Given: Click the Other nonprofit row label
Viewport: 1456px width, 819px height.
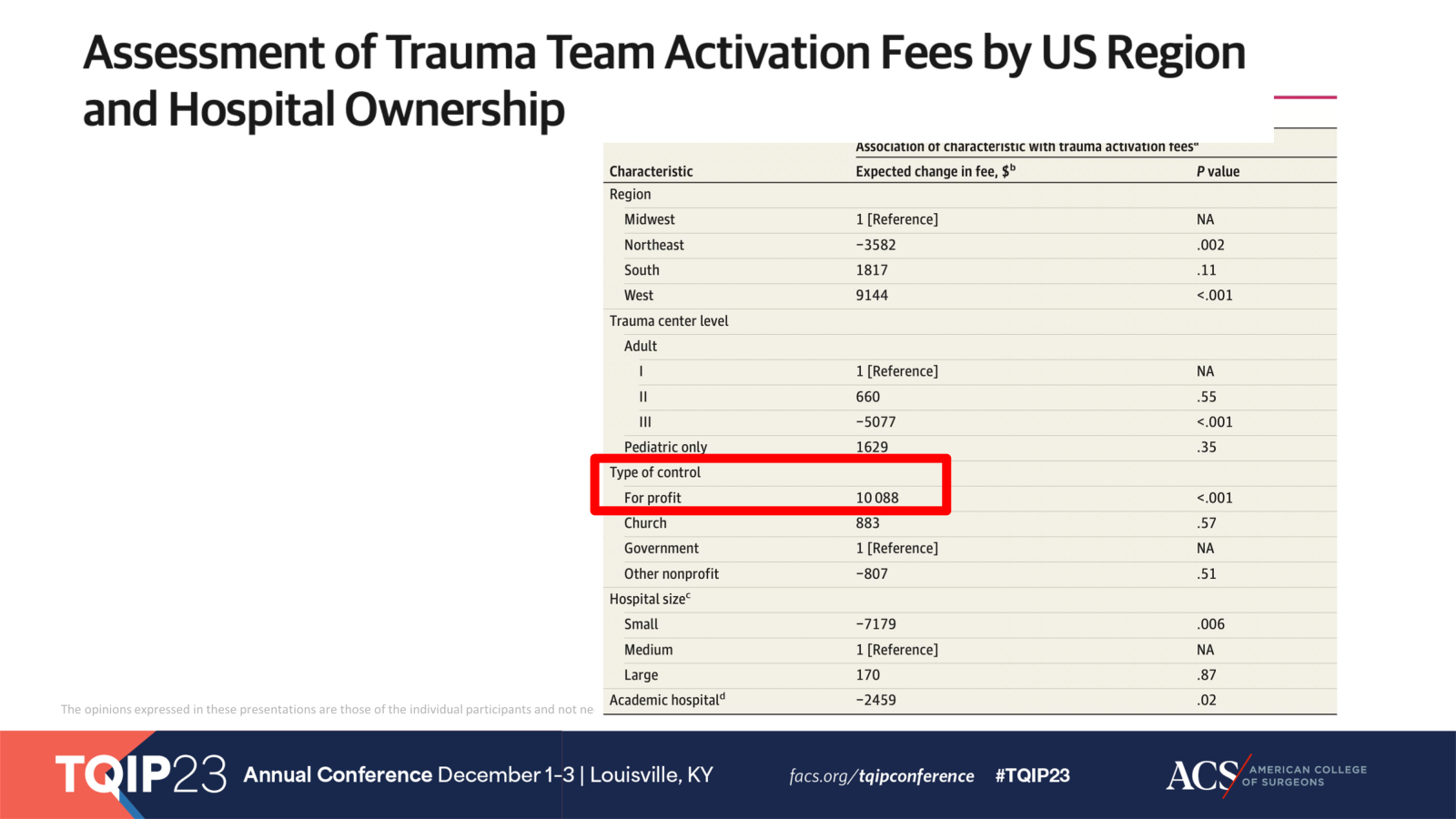Looking at the screenshot, I should tap(672, 574).
